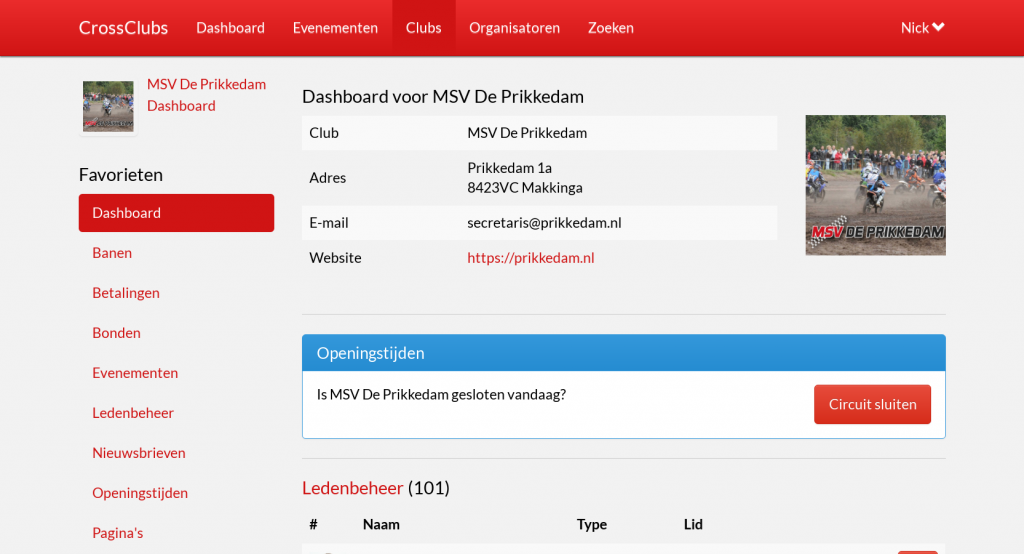Click the Circuit sluiten button

click(x=872, y=404)
